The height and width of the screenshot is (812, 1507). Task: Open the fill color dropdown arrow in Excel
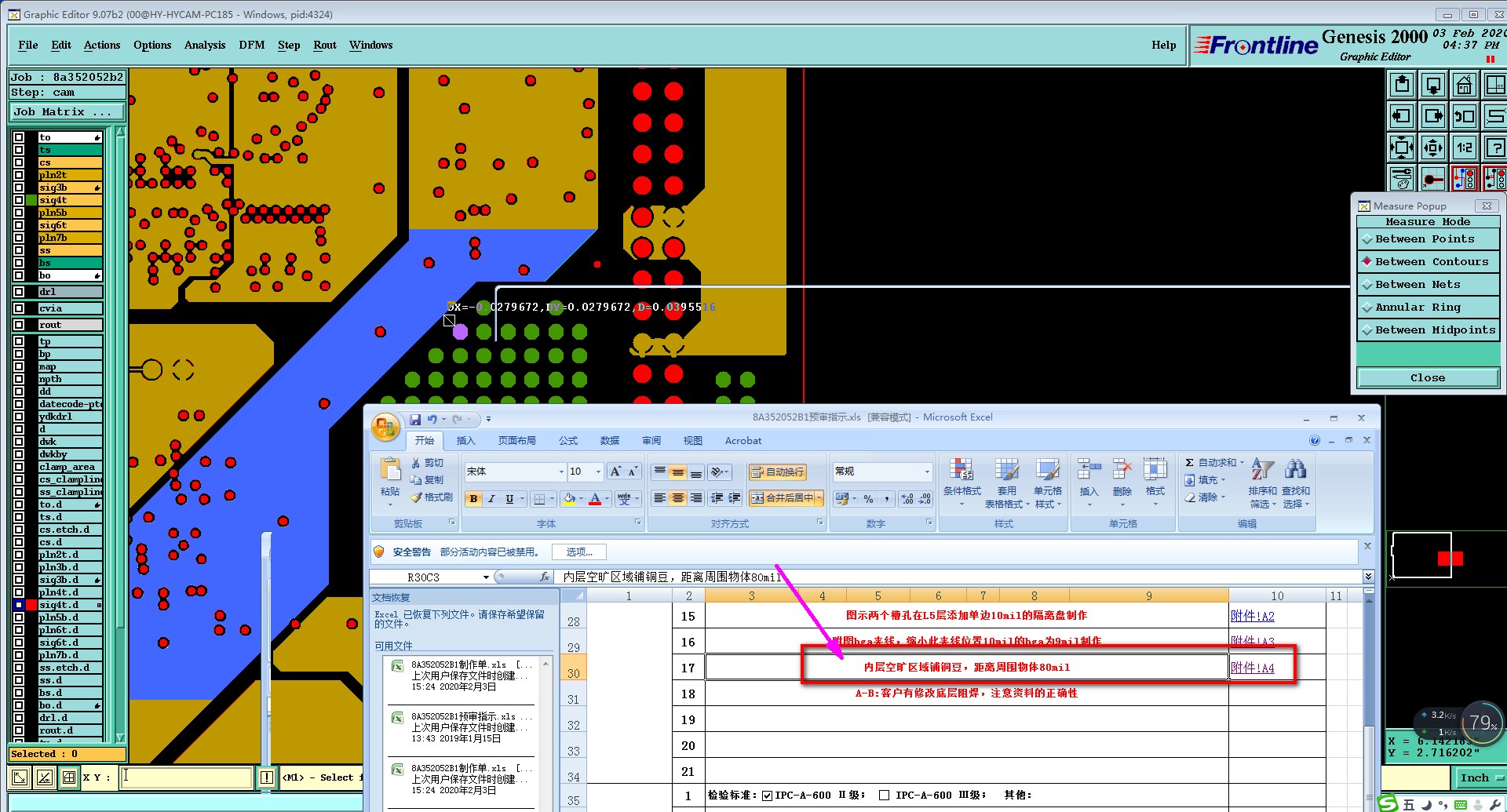(x=581, y=498)
